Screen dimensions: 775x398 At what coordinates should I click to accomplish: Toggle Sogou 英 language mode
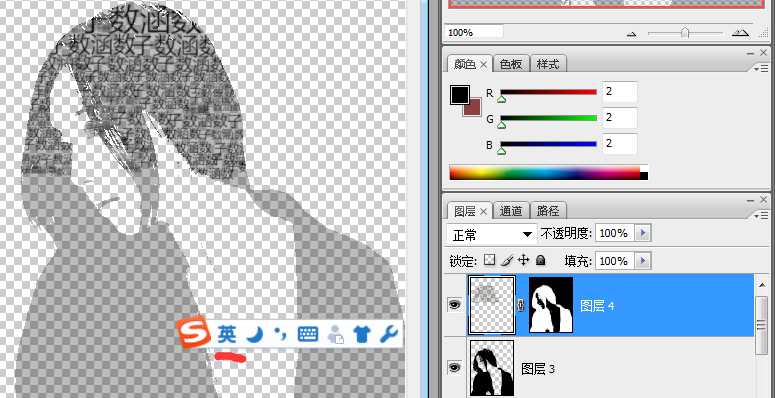click(226, 335)
